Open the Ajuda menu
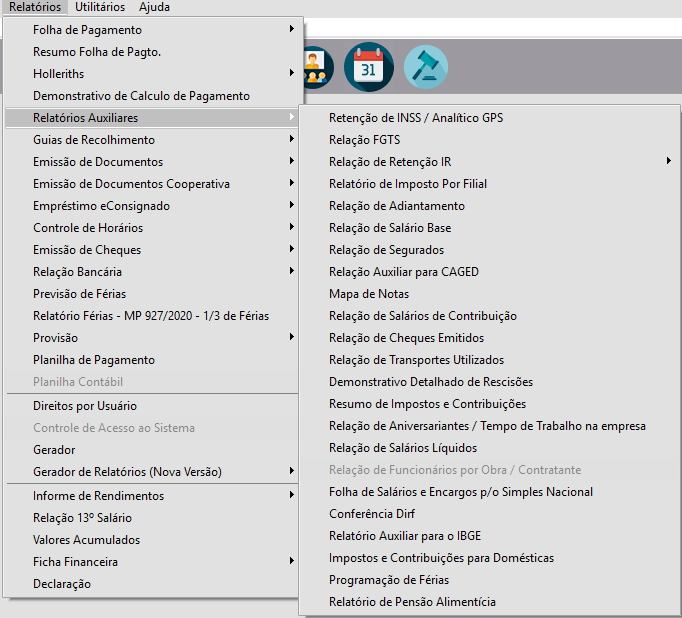This screenshot has height=618, width=682. 154,7
